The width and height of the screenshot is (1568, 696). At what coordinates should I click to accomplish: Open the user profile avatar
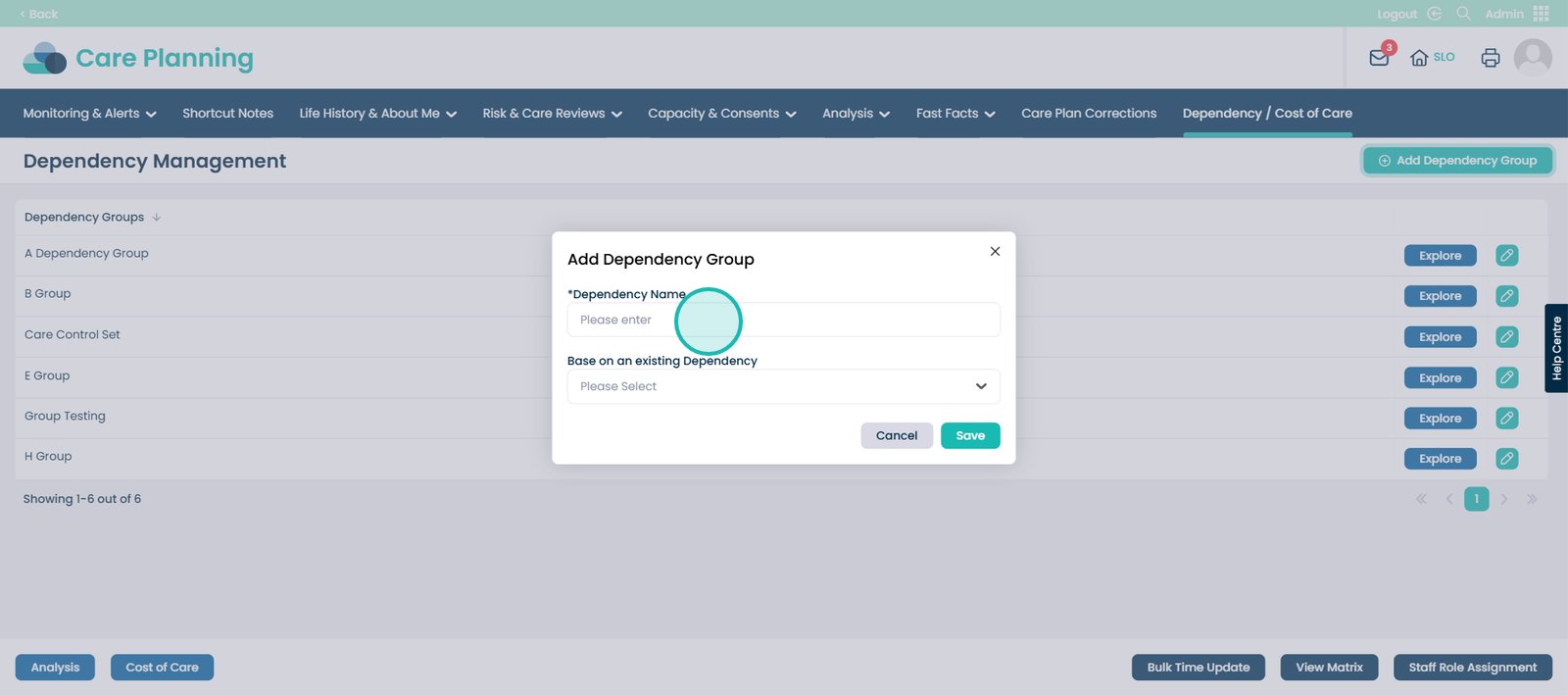[1532, 58]
